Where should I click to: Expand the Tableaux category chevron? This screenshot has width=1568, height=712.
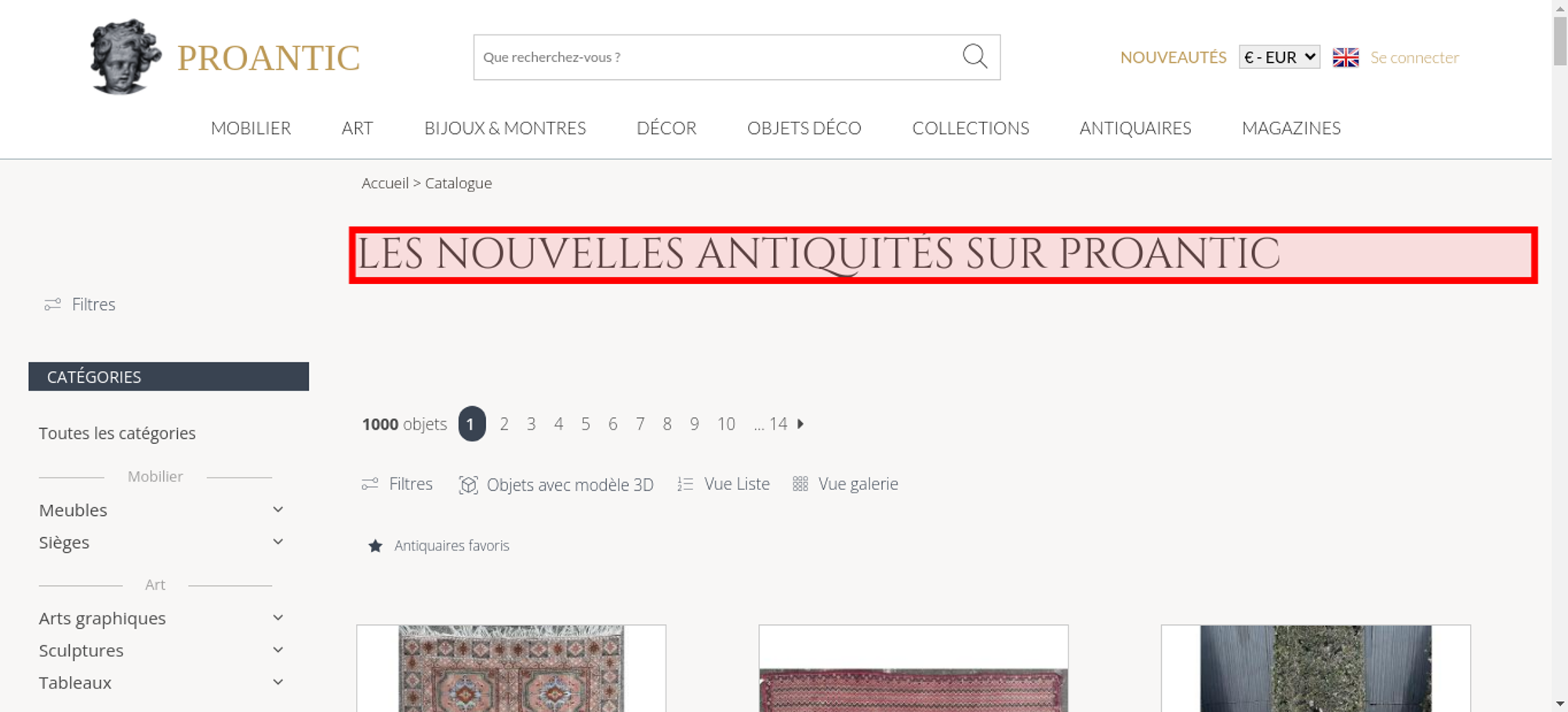click(x=278, y=682)
